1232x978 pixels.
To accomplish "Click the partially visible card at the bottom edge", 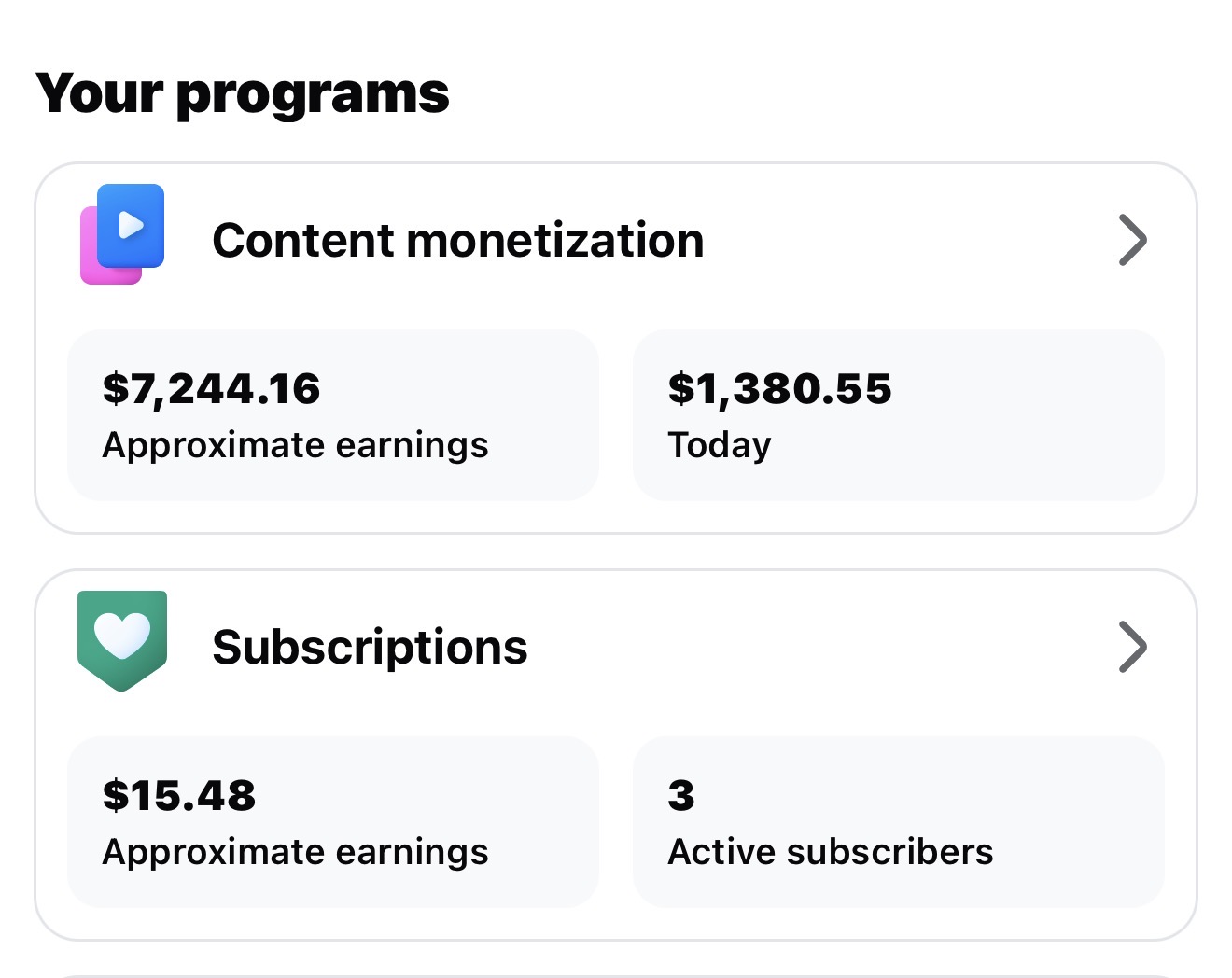I will point(616,974).
